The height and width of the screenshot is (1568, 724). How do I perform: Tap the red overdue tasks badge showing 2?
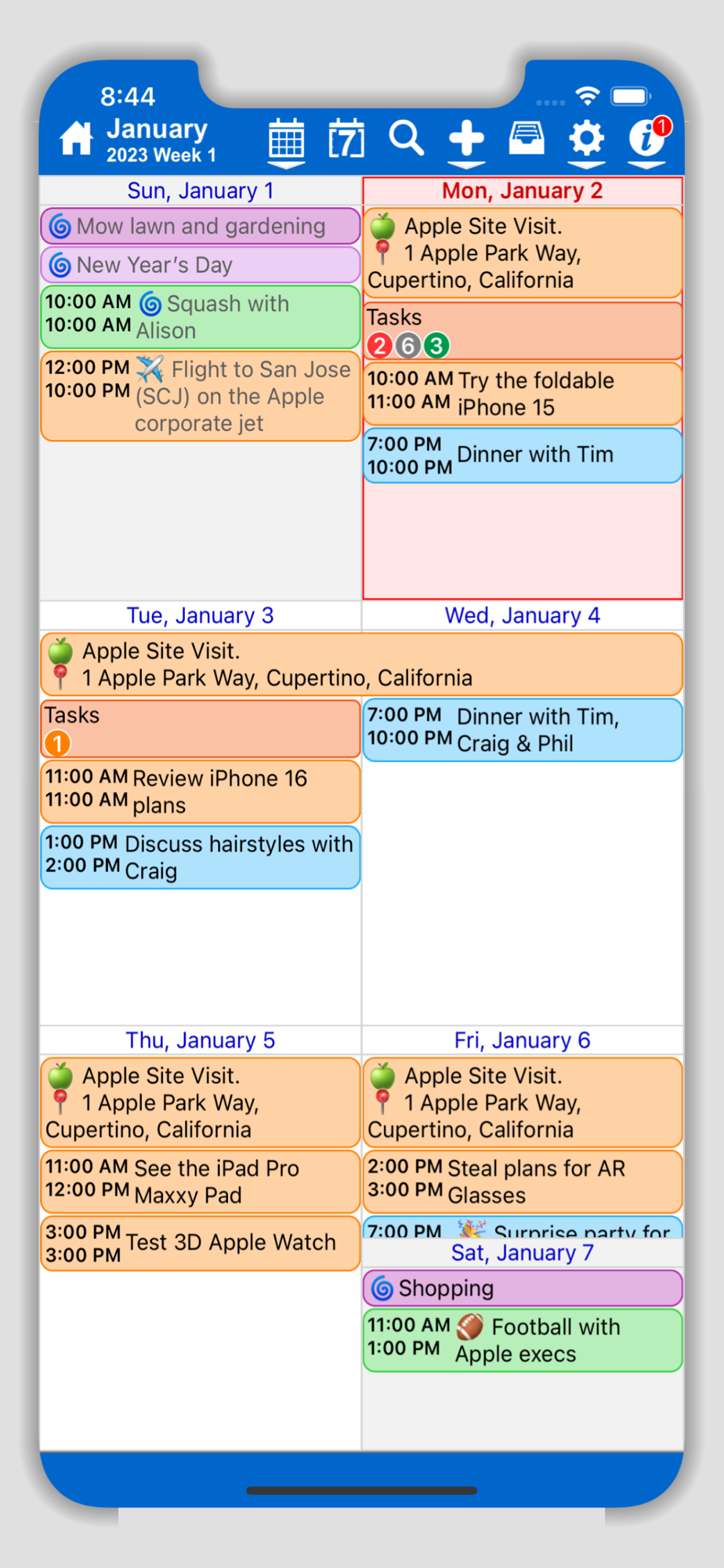[379, 345]
